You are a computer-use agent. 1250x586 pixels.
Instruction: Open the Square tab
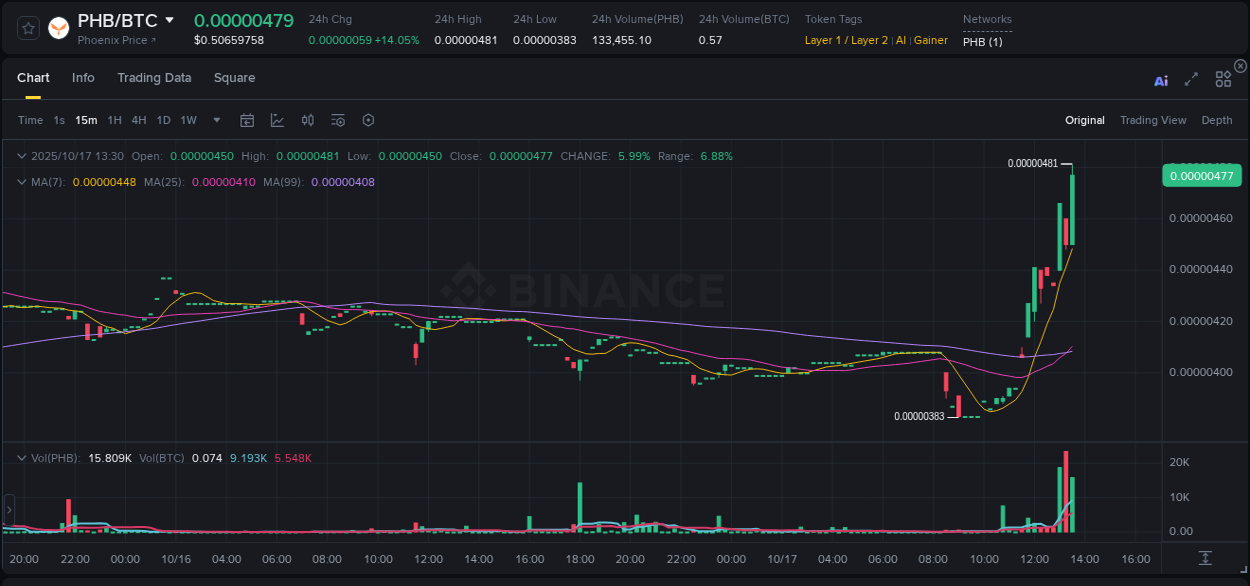tap(234, 78)
